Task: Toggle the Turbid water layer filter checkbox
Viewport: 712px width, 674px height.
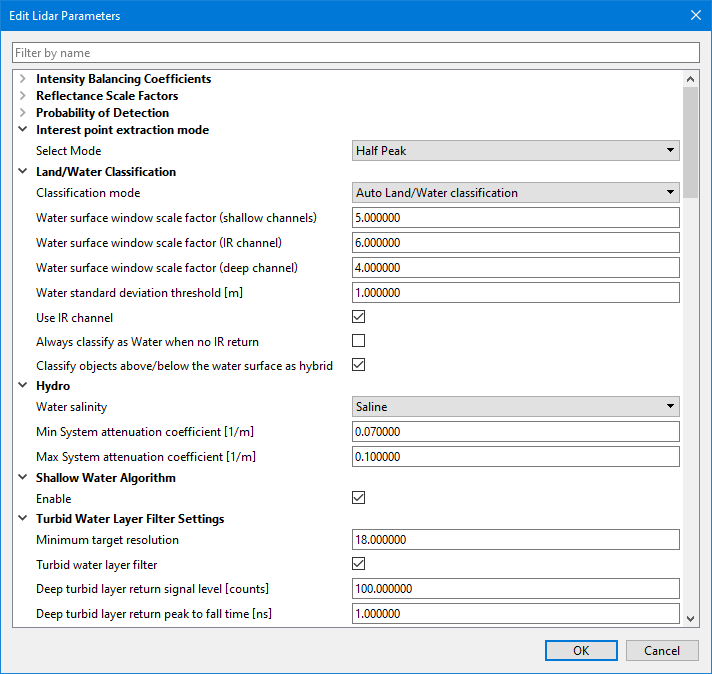Action: [x=359, y=565]
